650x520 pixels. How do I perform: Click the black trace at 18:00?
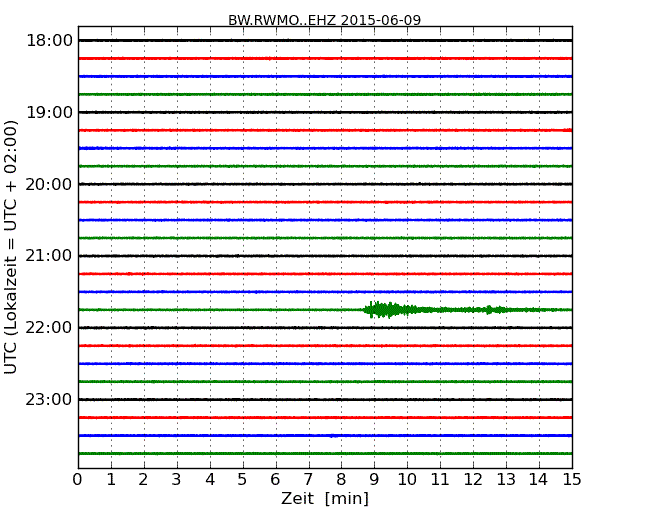pyautogui.click(x=325, y=41)
